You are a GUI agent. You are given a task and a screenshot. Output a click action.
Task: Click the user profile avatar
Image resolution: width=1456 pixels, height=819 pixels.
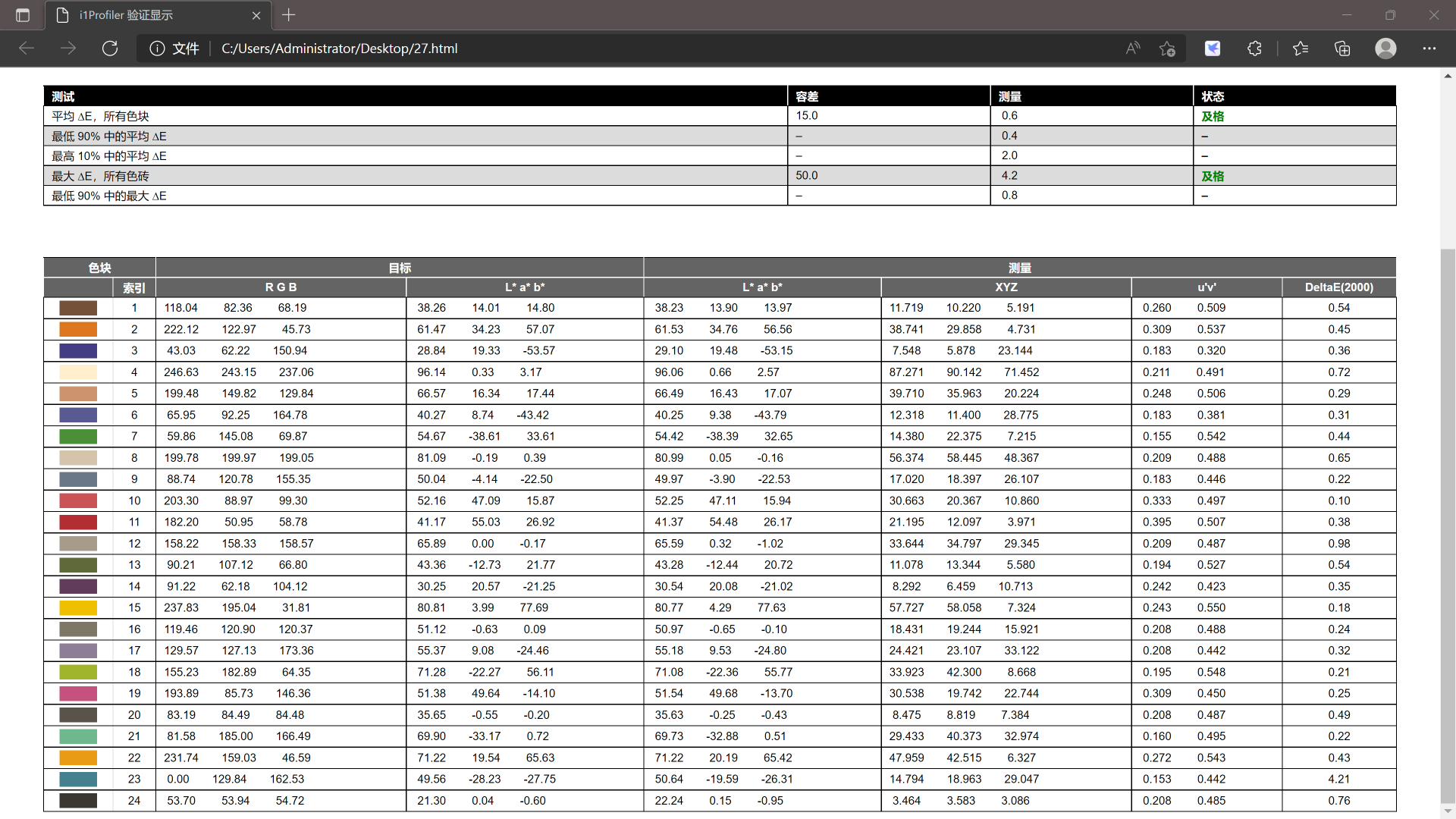tap(1385, 49)
